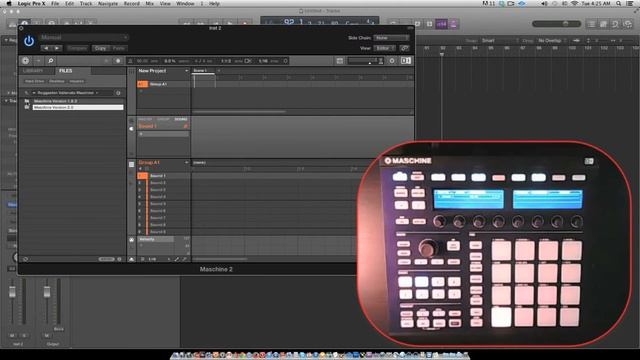Click the Compare button
640x360 pixels.
77,48
